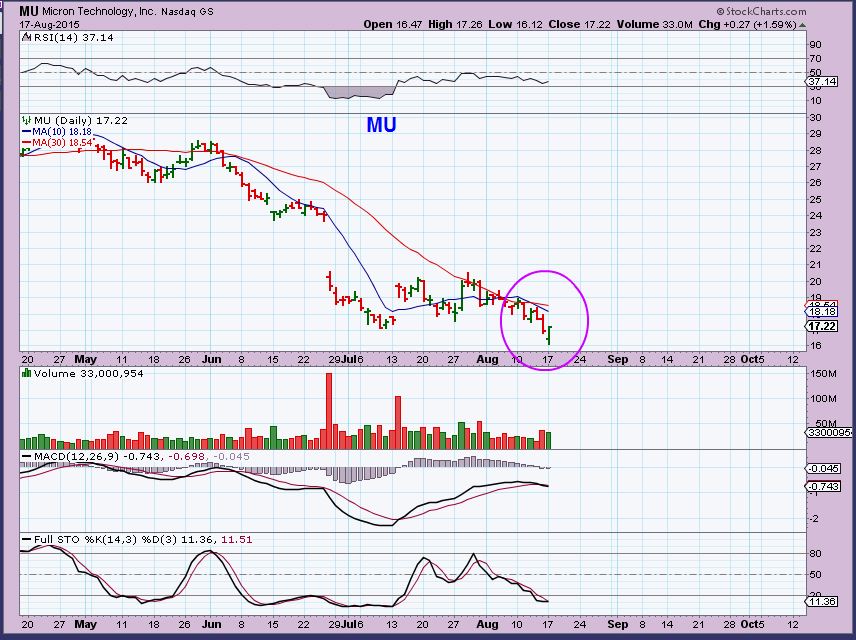Click the MA(30) 18.54 legend entry

tap(57, 143)
